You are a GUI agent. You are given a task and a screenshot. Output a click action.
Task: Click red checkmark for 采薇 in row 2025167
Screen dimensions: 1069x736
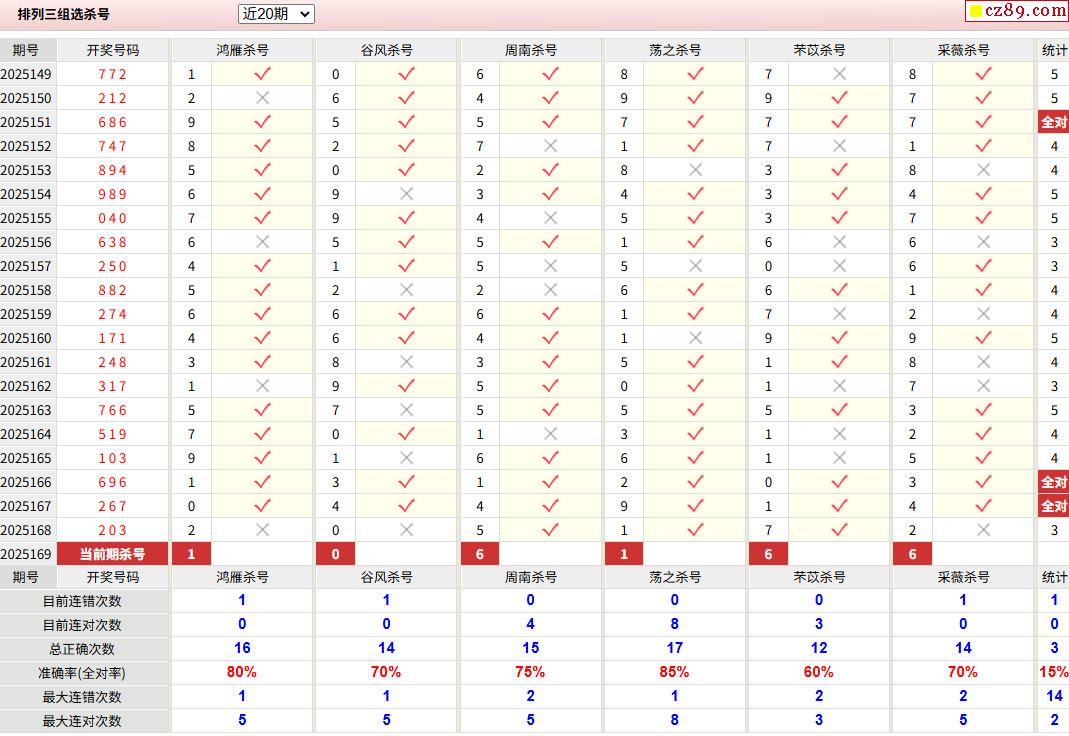pos(983,506)
